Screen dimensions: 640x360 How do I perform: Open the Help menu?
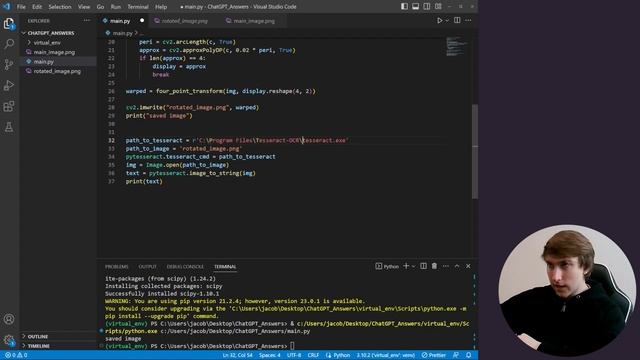tap(161, 7)
